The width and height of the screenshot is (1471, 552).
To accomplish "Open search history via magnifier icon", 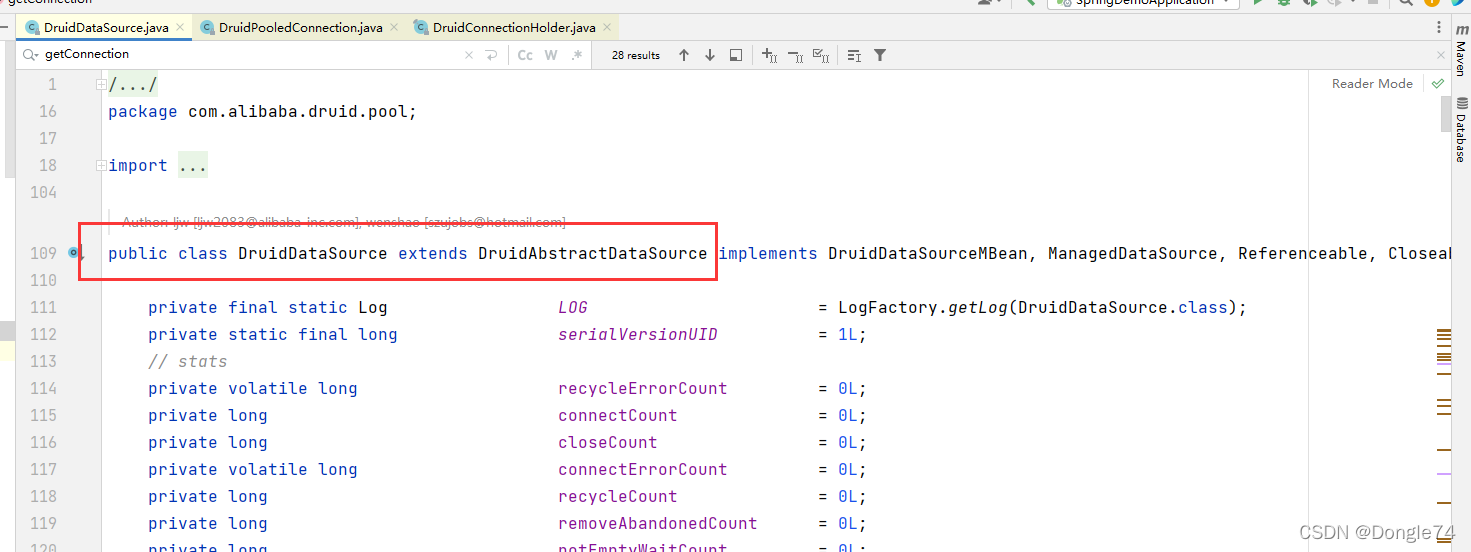I will coord(31,55).
